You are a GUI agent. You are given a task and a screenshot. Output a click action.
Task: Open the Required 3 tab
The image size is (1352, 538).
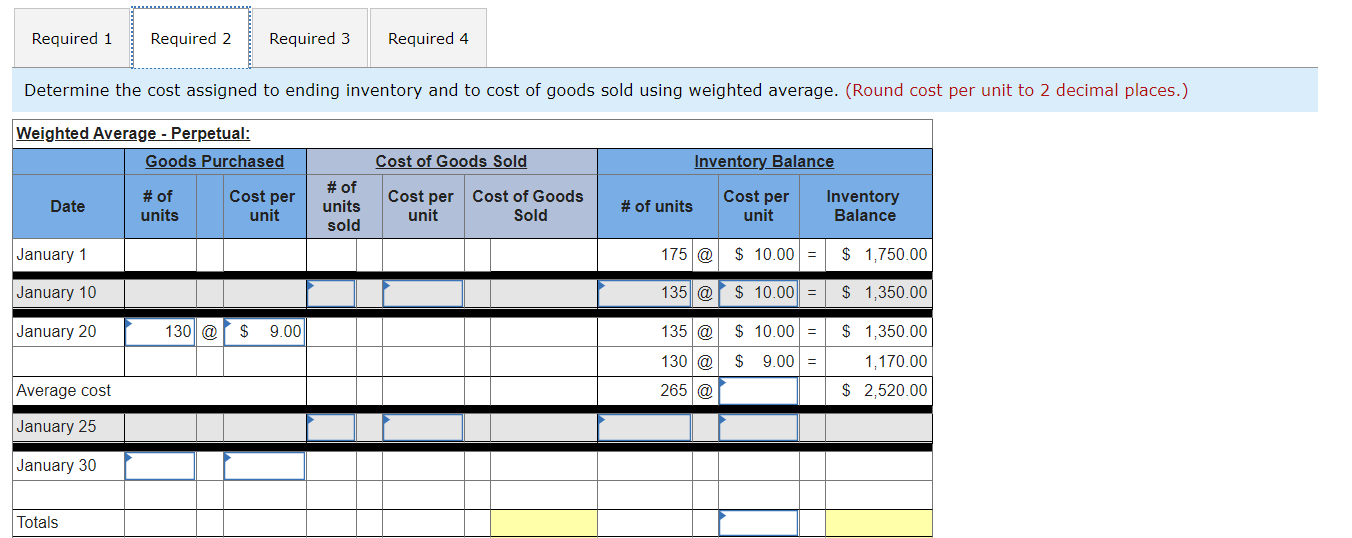[309, 38]
